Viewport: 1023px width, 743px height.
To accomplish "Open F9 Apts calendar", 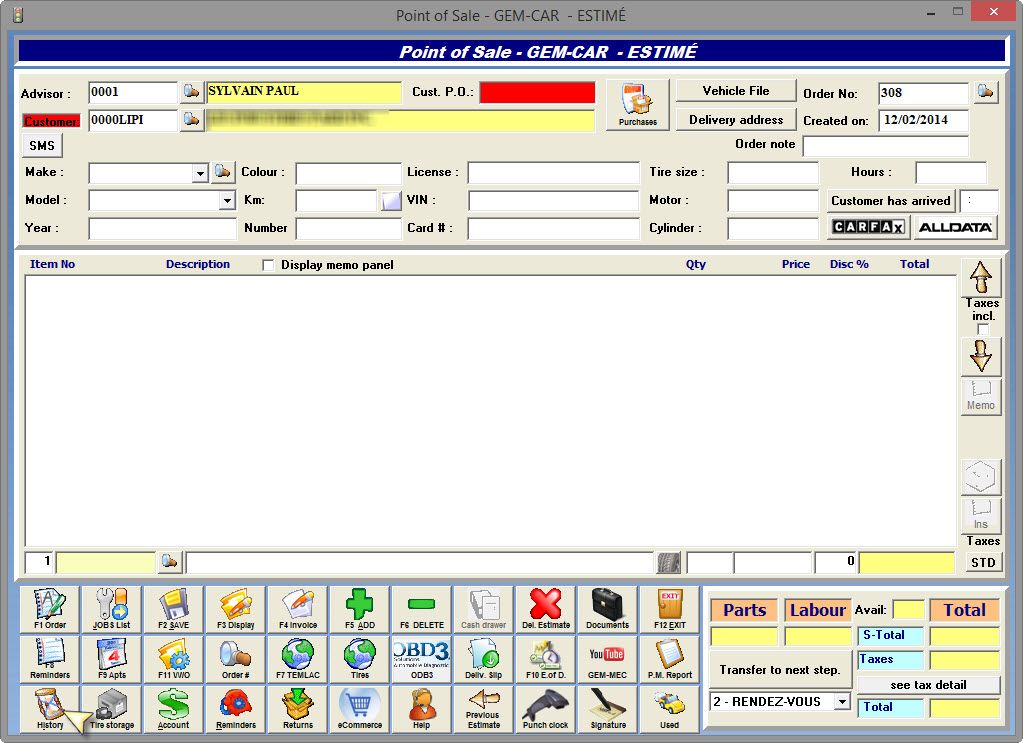I will [x=112, y=659].
